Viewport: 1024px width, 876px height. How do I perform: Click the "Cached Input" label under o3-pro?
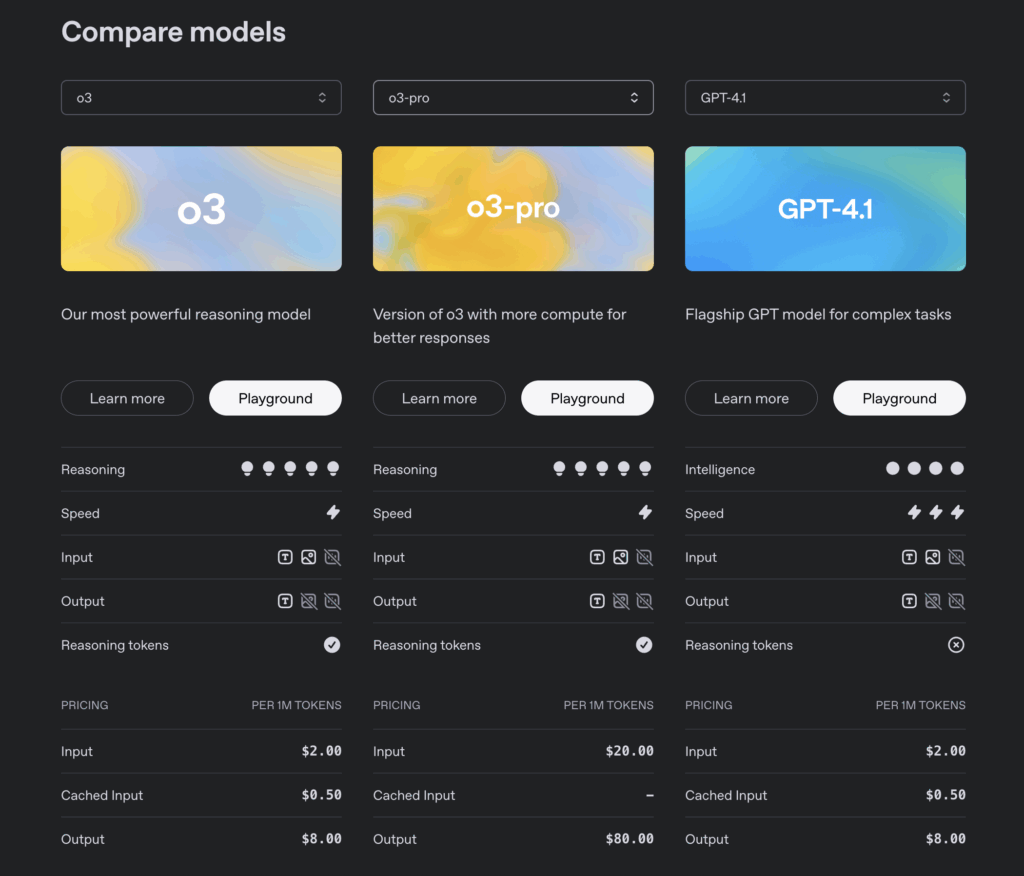pos(414,796)
